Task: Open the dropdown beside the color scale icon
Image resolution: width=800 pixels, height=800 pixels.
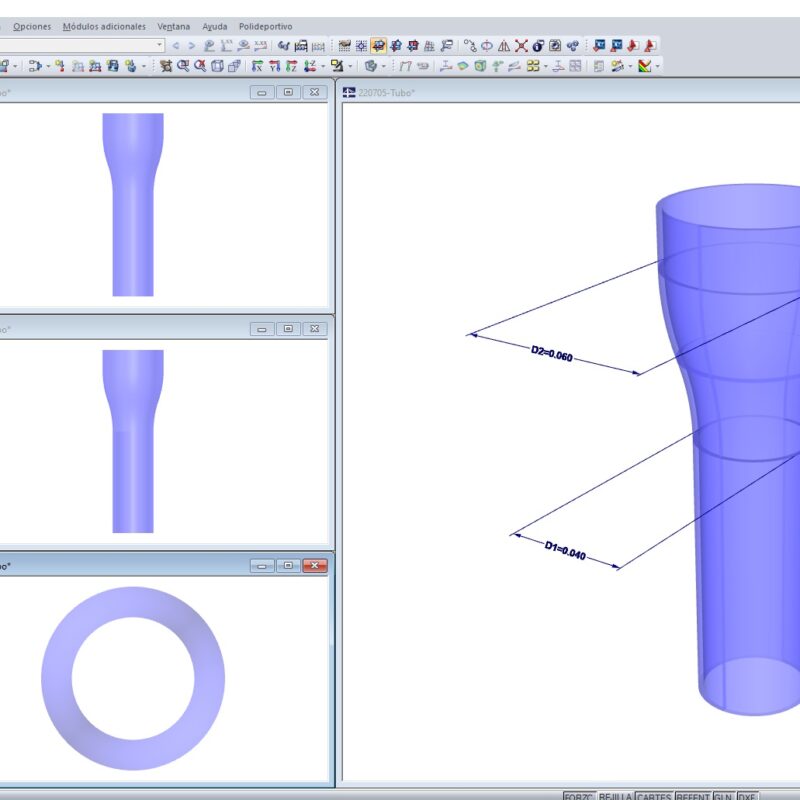Action: click(x=657, y=66)
